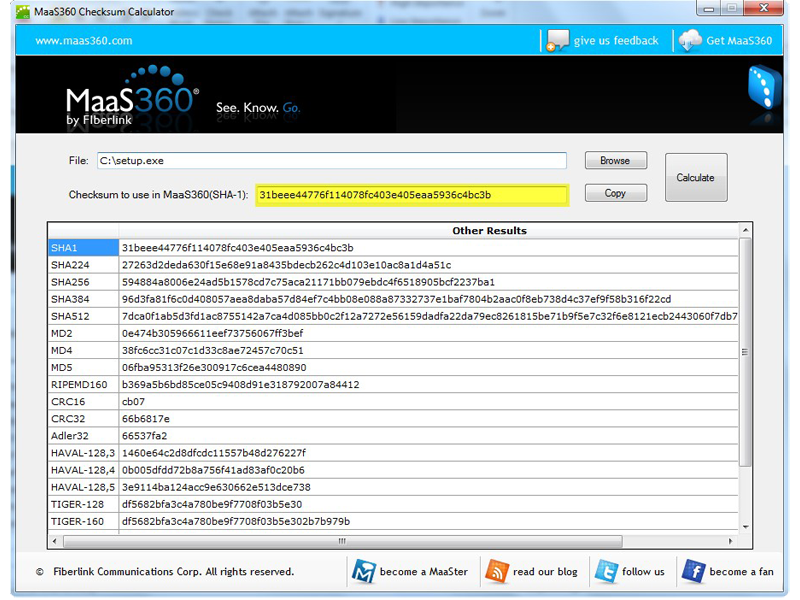Click the vertical scrollbar thumb in results
The width and height of the screenshot is (800, 600).
click(745, 352)
